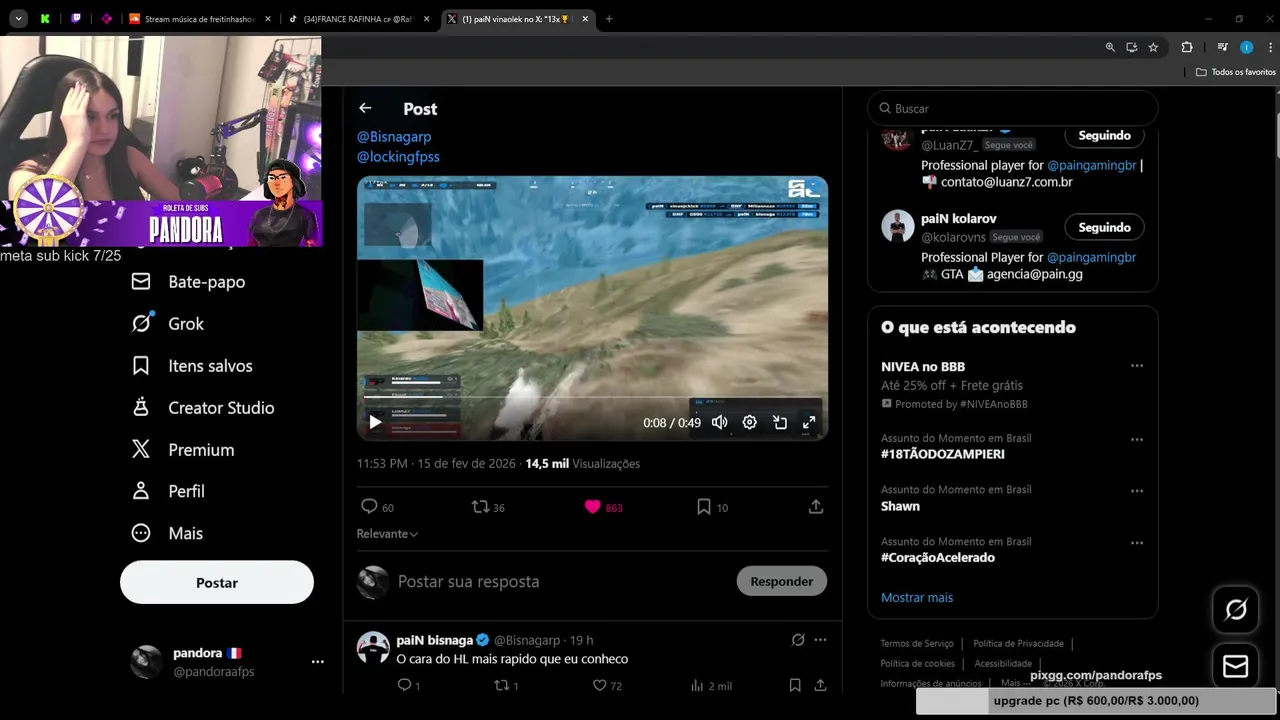
Task: Open Bate-papo in the sidebar
Action: click(x=189, y=282)
